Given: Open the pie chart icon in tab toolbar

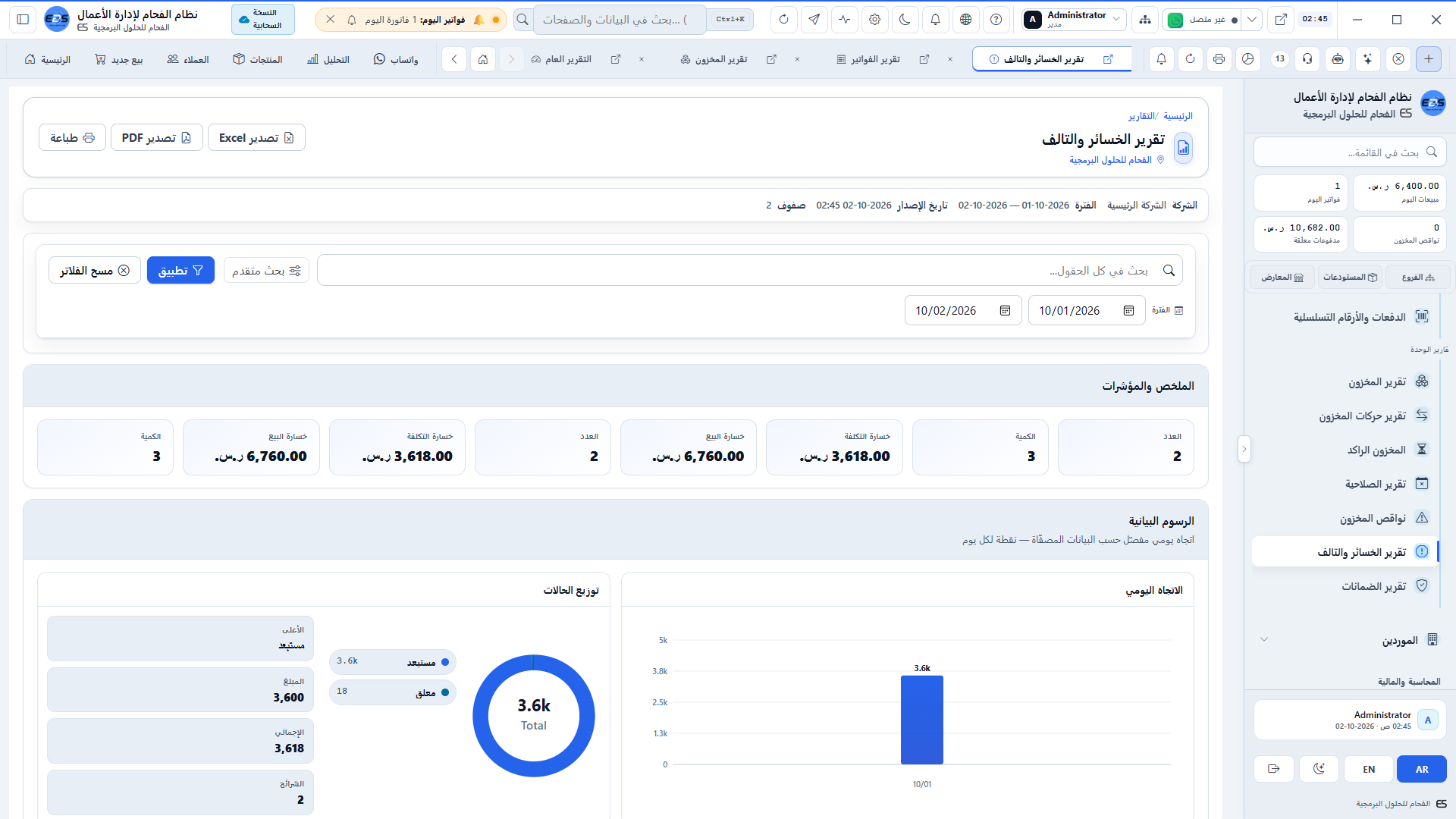Looking at the screenshot, I should pyautogui.click(x=1248, y=59).
